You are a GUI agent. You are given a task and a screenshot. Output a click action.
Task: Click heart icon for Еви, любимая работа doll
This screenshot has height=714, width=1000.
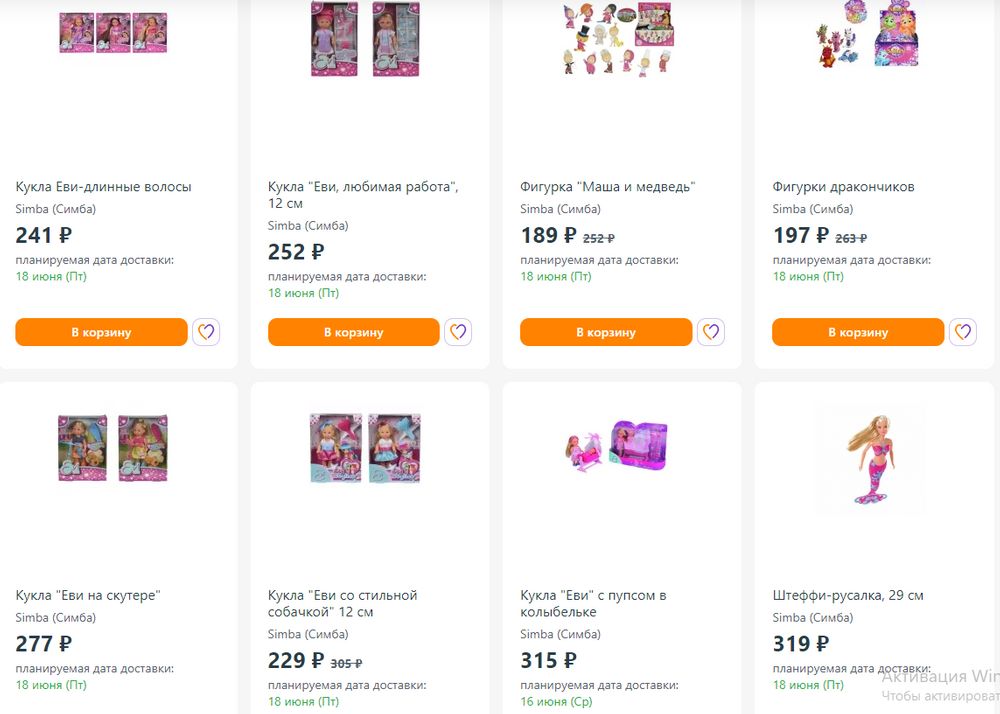[458, 332]
